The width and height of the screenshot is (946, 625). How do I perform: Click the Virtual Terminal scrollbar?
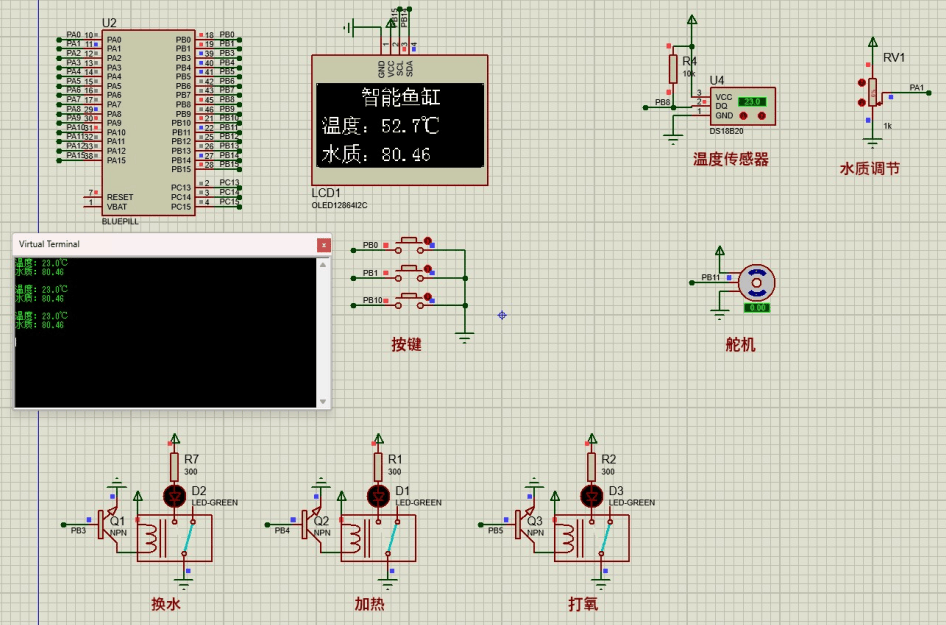322,330
